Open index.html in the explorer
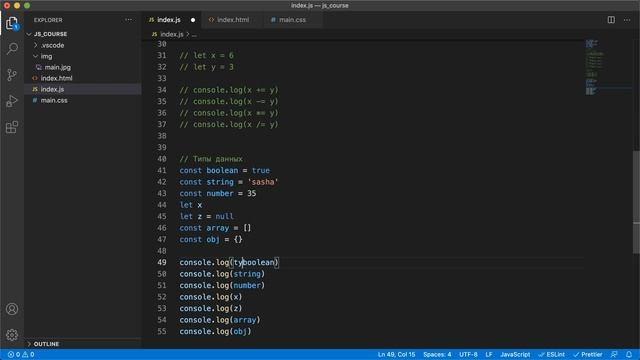Image resolution: width=640 pixels, height=360 pixels. point(56,78)
